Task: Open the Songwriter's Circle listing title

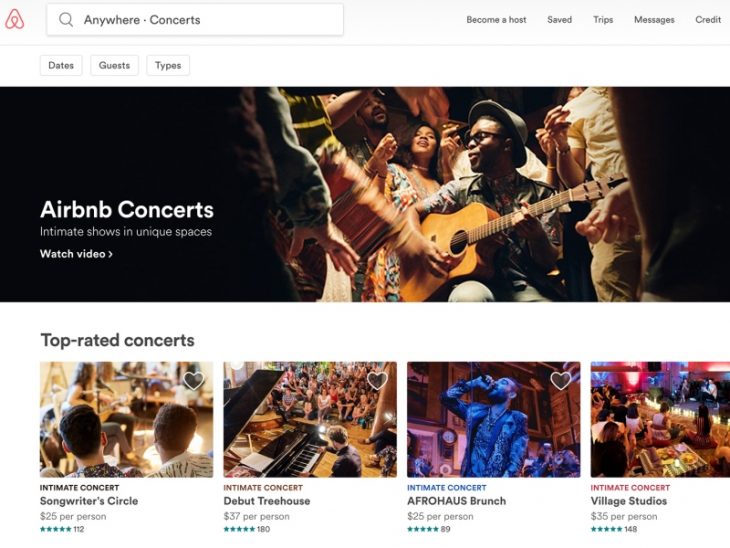Action: (x=89, y=501)
